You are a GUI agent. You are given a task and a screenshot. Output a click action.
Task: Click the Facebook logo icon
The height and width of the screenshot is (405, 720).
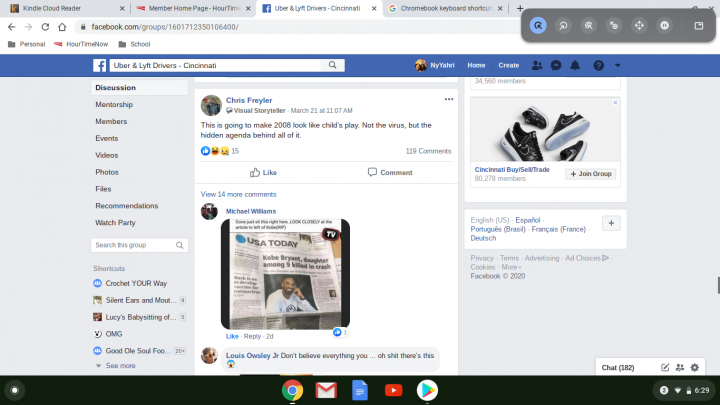[100, 65]
